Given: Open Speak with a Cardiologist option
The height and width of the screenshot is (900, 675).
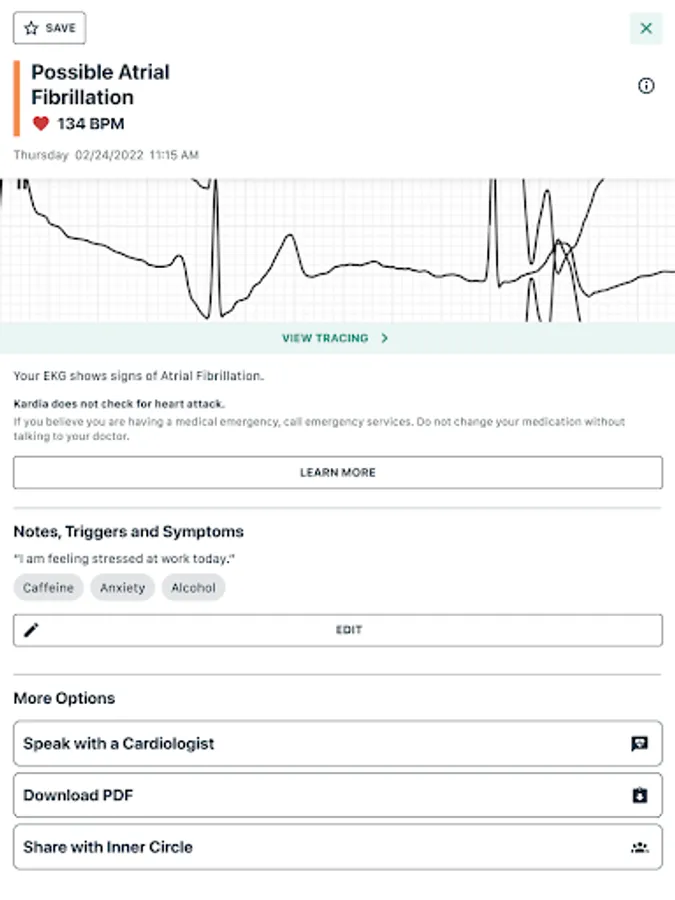Looking at the screenshot, I should point(337,744).
